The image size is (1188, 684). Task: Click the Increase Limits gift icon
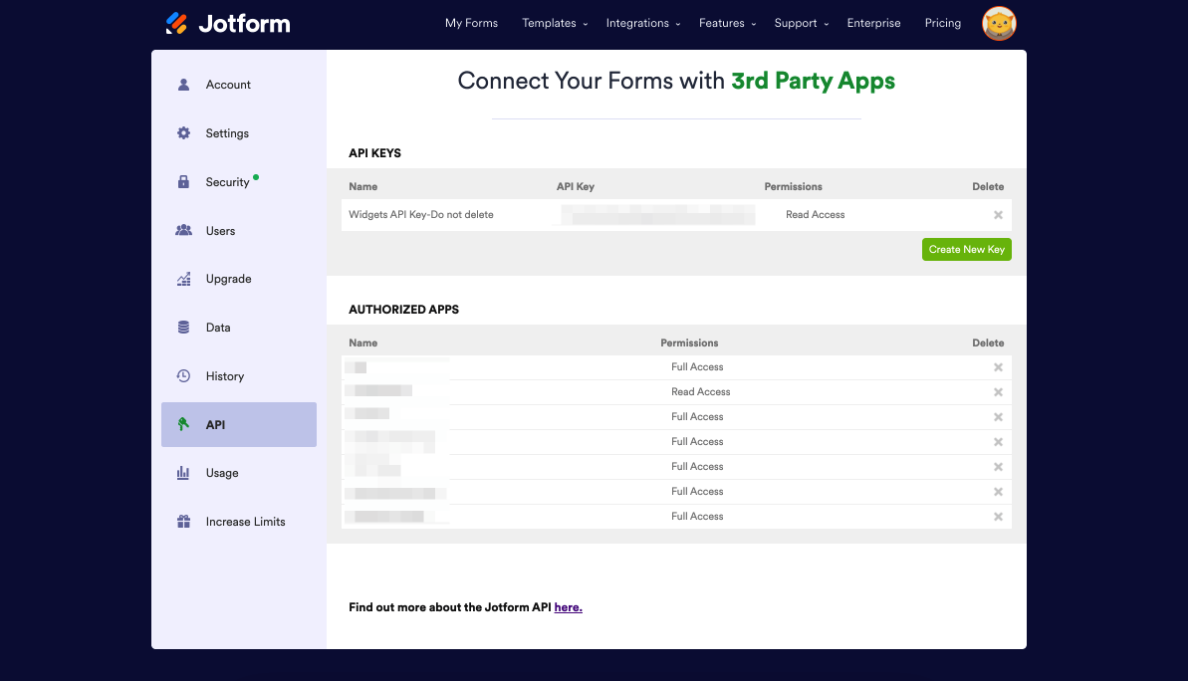[183, 521]
